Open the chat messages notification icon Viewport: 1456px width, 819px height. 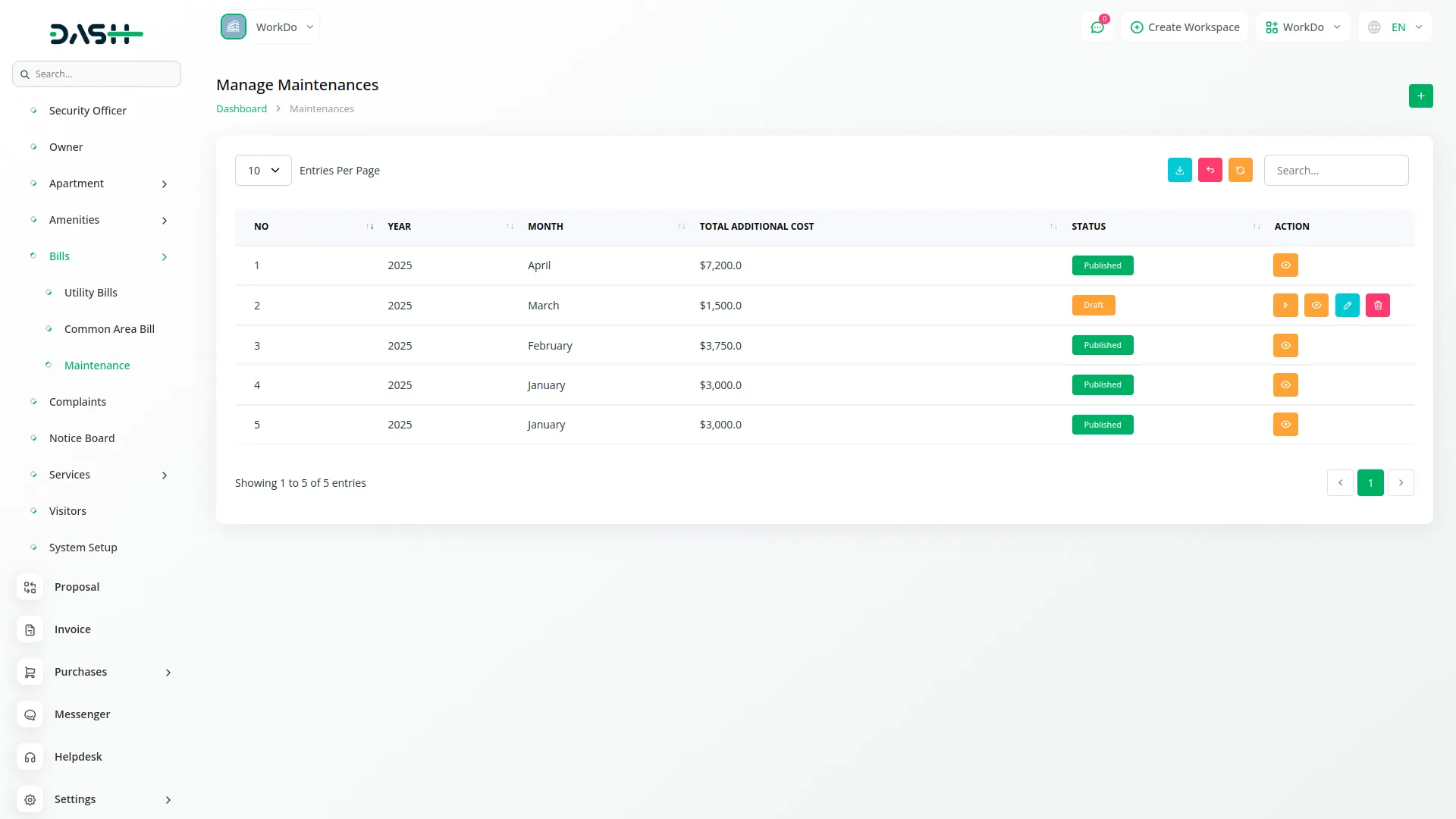(x=1097, y=27)
